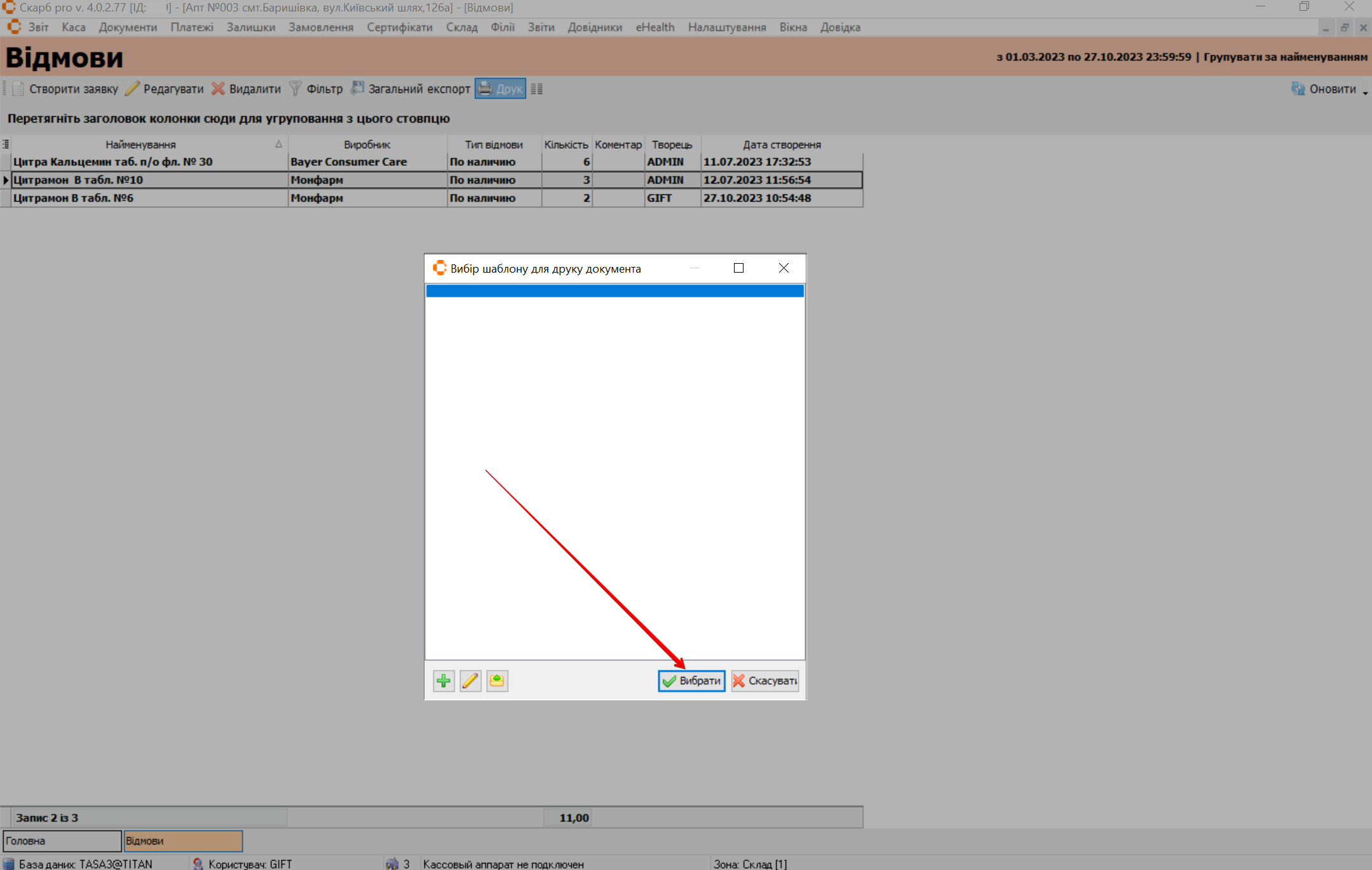1372x870 pixels.
Task: Open the eHealth menu
Action: 655,27
